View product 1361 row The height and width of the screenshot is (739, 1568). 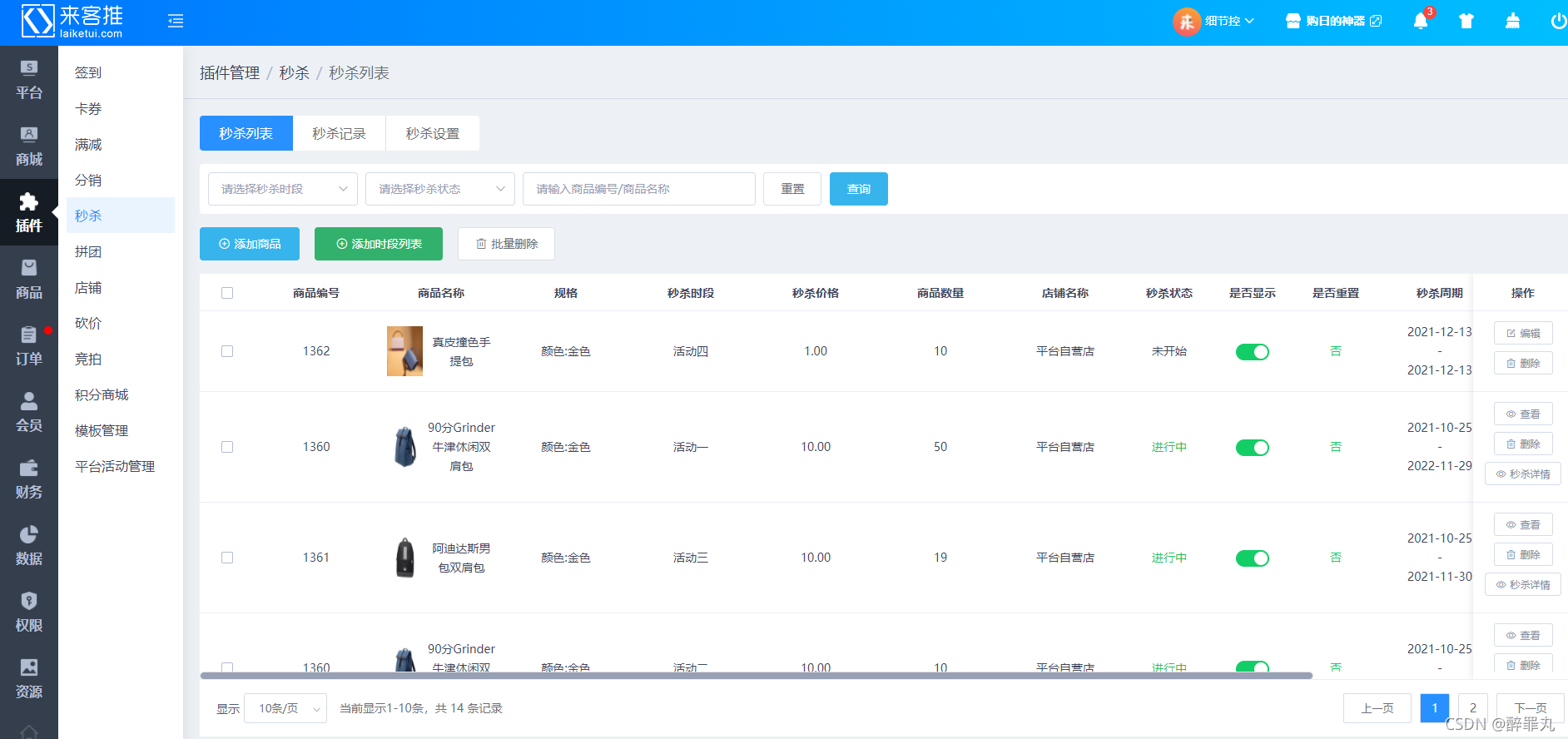(1523, 524)
